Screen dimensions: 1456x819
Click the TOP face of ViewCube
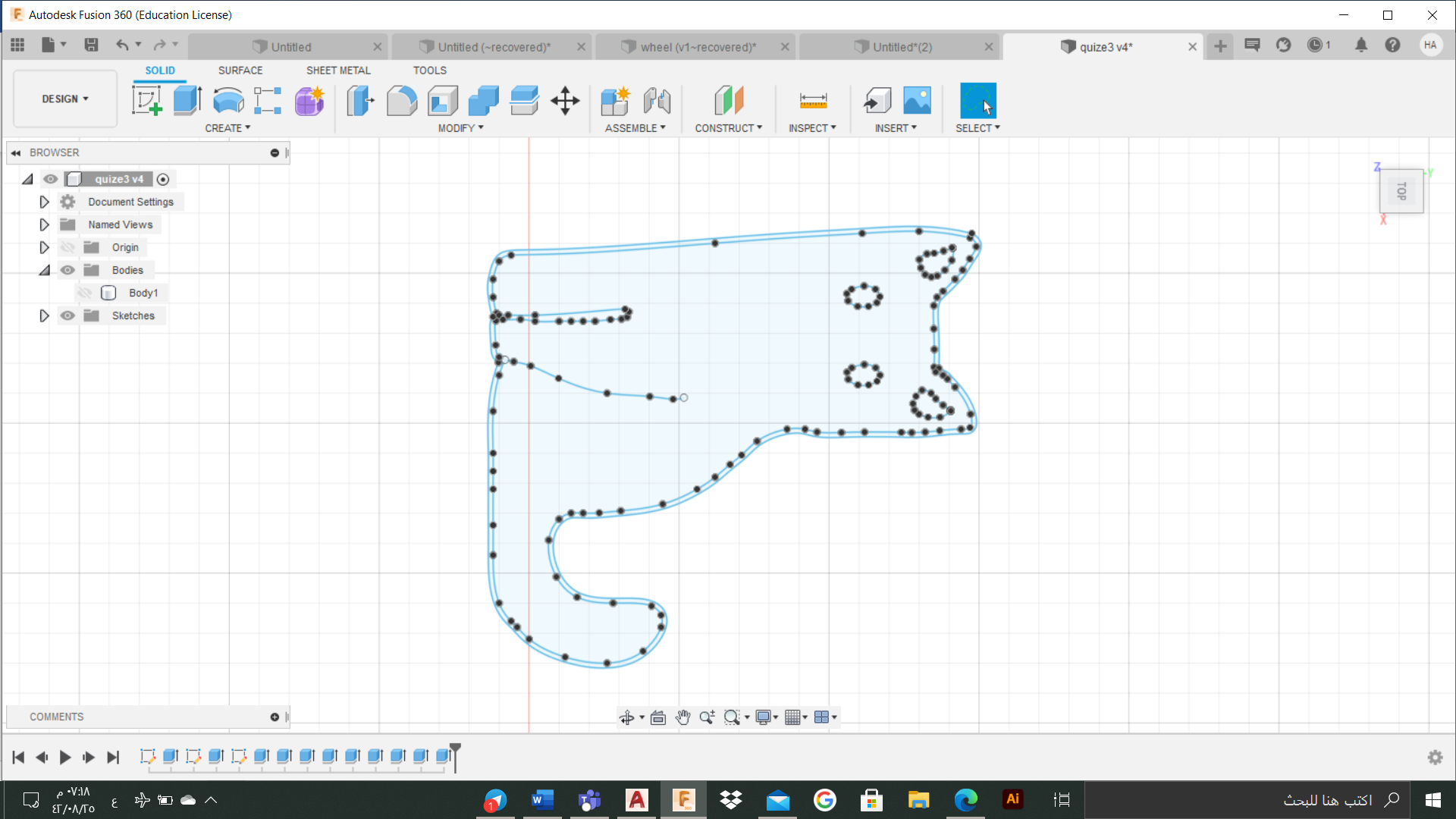pyautogui.click(x=1401, y=190)
